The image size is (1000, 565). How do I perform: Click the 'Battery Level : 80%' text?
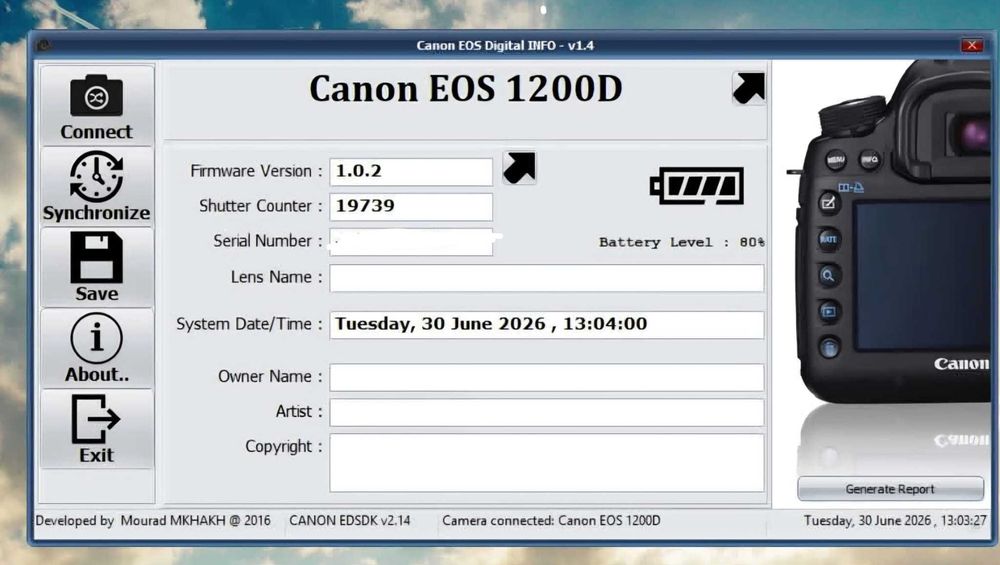click(681, 242)
